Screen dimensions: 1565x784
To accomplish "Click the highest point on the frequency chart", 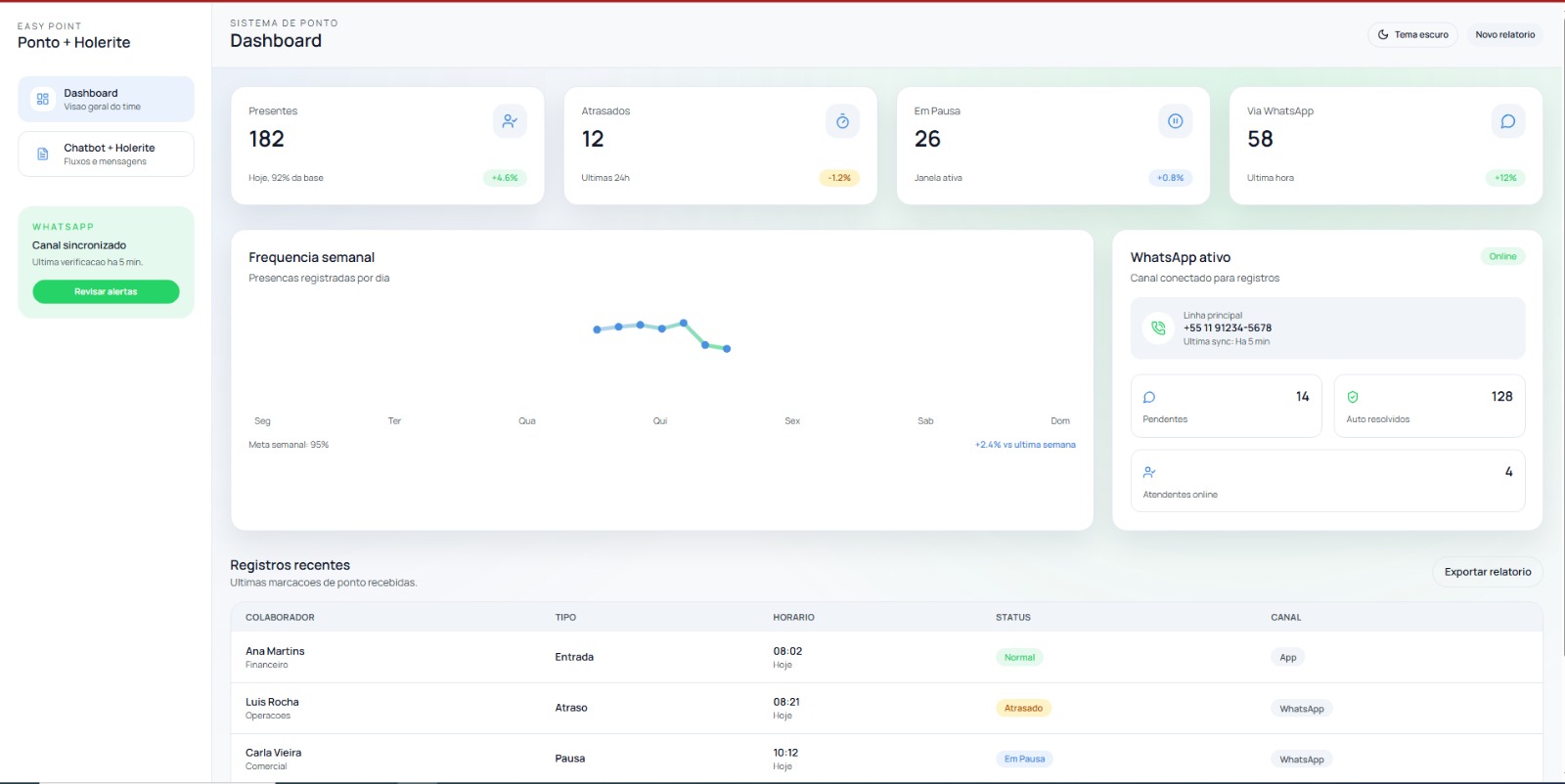I will click(x=684, y=323).
